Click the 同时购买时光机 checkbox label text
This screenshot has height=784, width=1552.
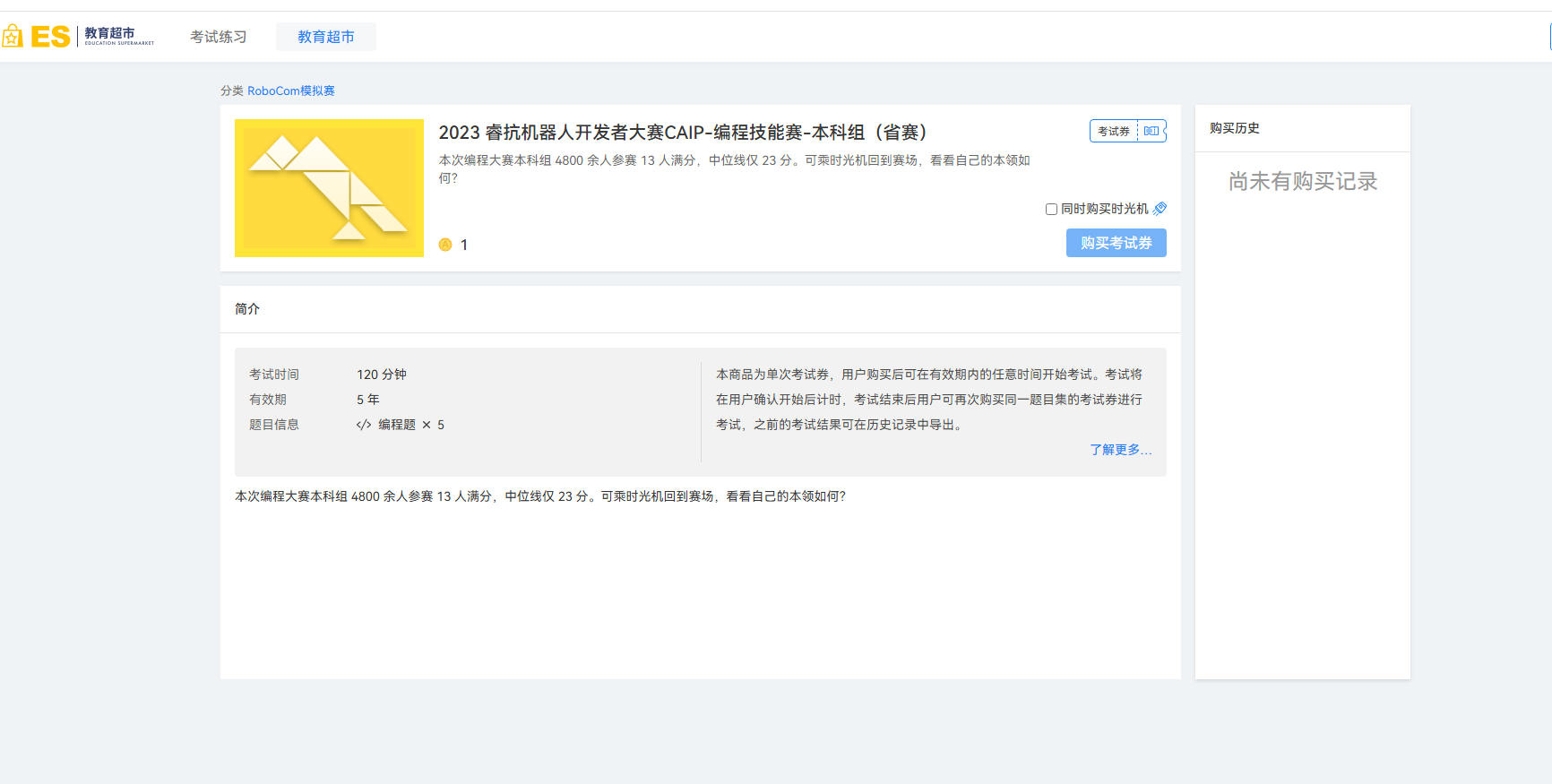point(1104,209)
